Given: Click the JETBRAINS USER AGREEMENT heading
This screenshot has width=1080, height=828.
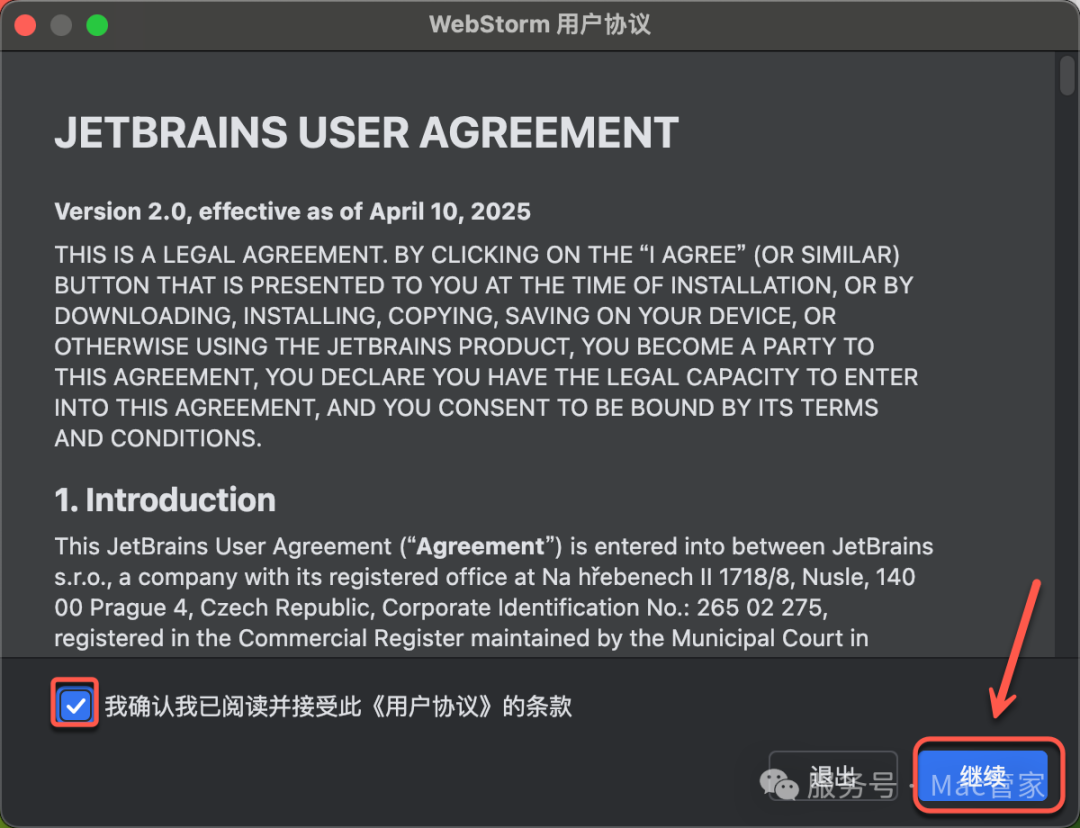Looking at the screenshot, I should click(x=366, y=133).
